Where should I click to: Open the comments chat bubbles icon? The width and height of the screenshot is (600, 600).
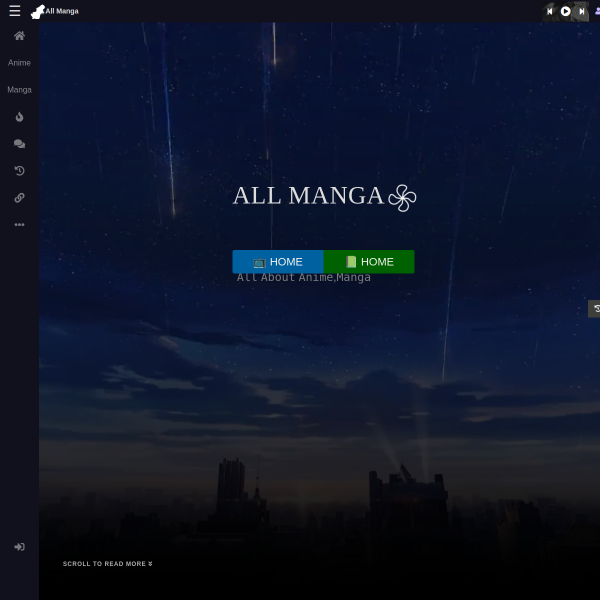(19, 144)
